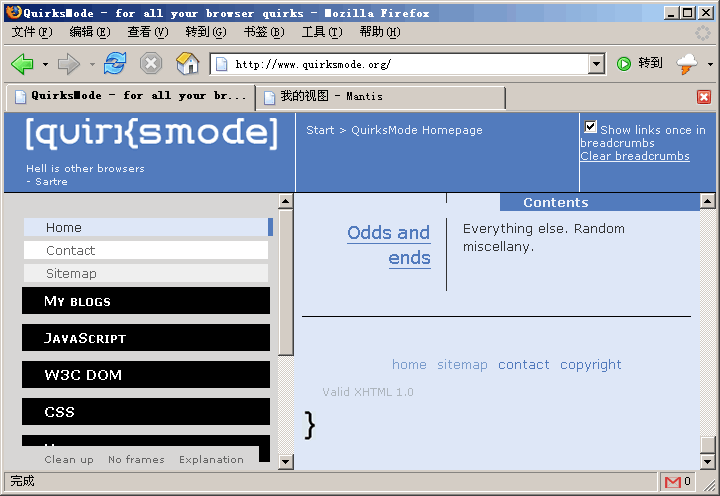Image resolution: width=720 pixels, height=496 pixels.
Task: Open the 书签(B) menu
Action: pos(264,32)
